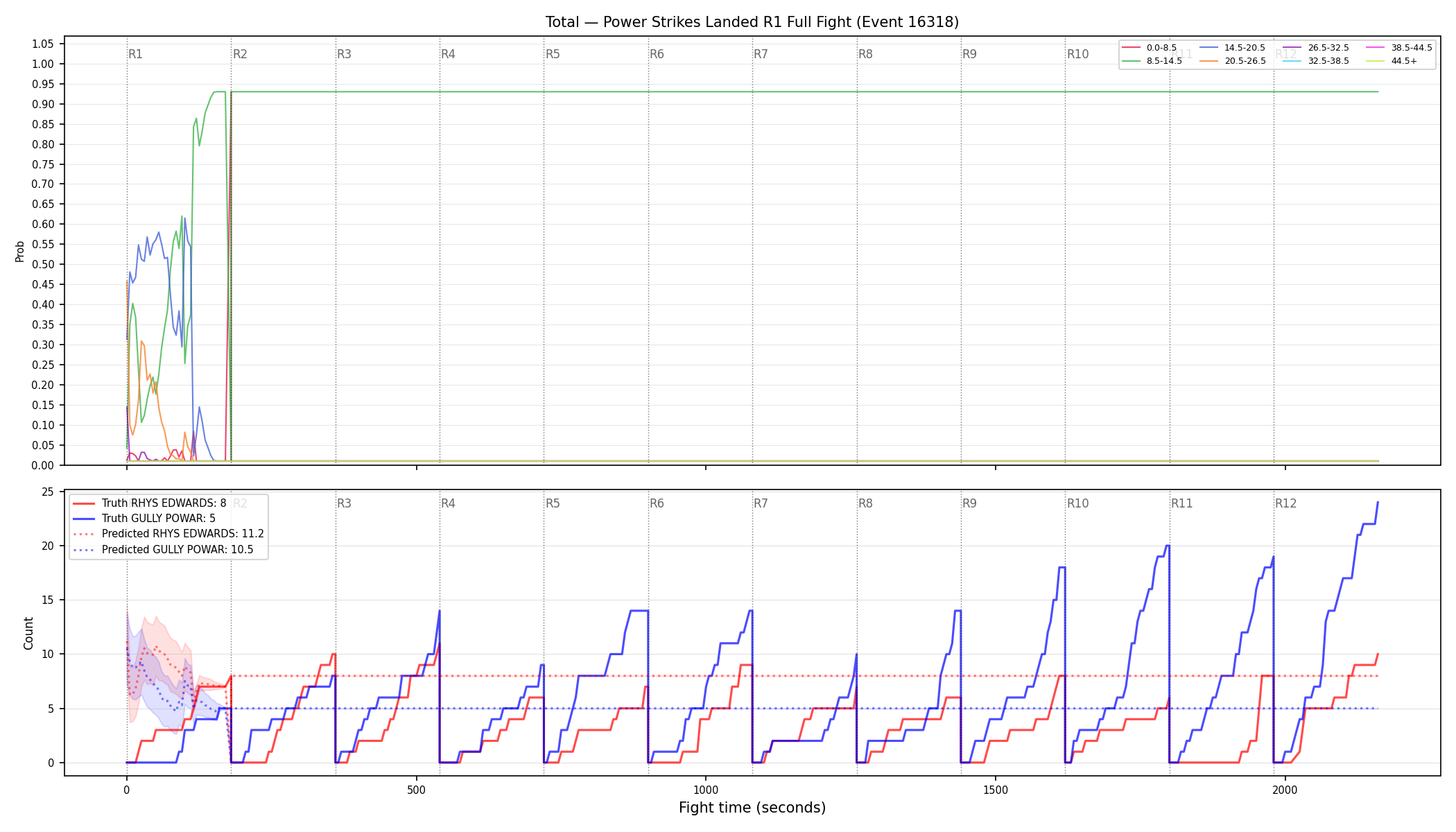This screenshot has height=832, width=1456.
Task: Click the R10 round marker in the probability chart
Action: (1077, 54)
